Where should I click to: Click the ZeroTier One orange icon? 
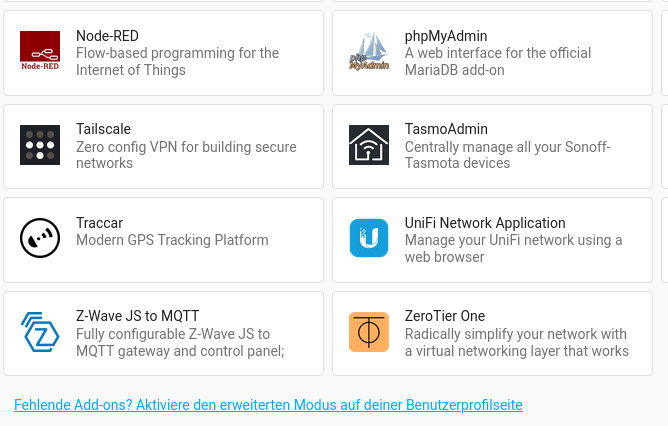pyautogui.click(x=368, y=332)
